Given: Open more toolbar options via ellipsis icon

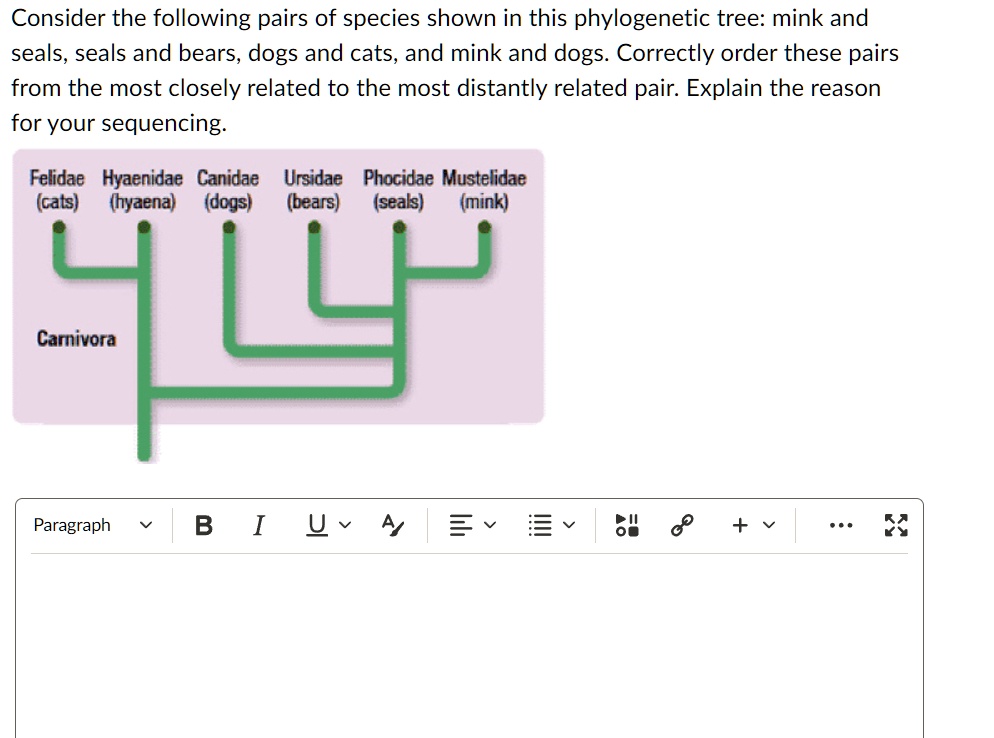Looking at the screenshot, I should (841, 525).
